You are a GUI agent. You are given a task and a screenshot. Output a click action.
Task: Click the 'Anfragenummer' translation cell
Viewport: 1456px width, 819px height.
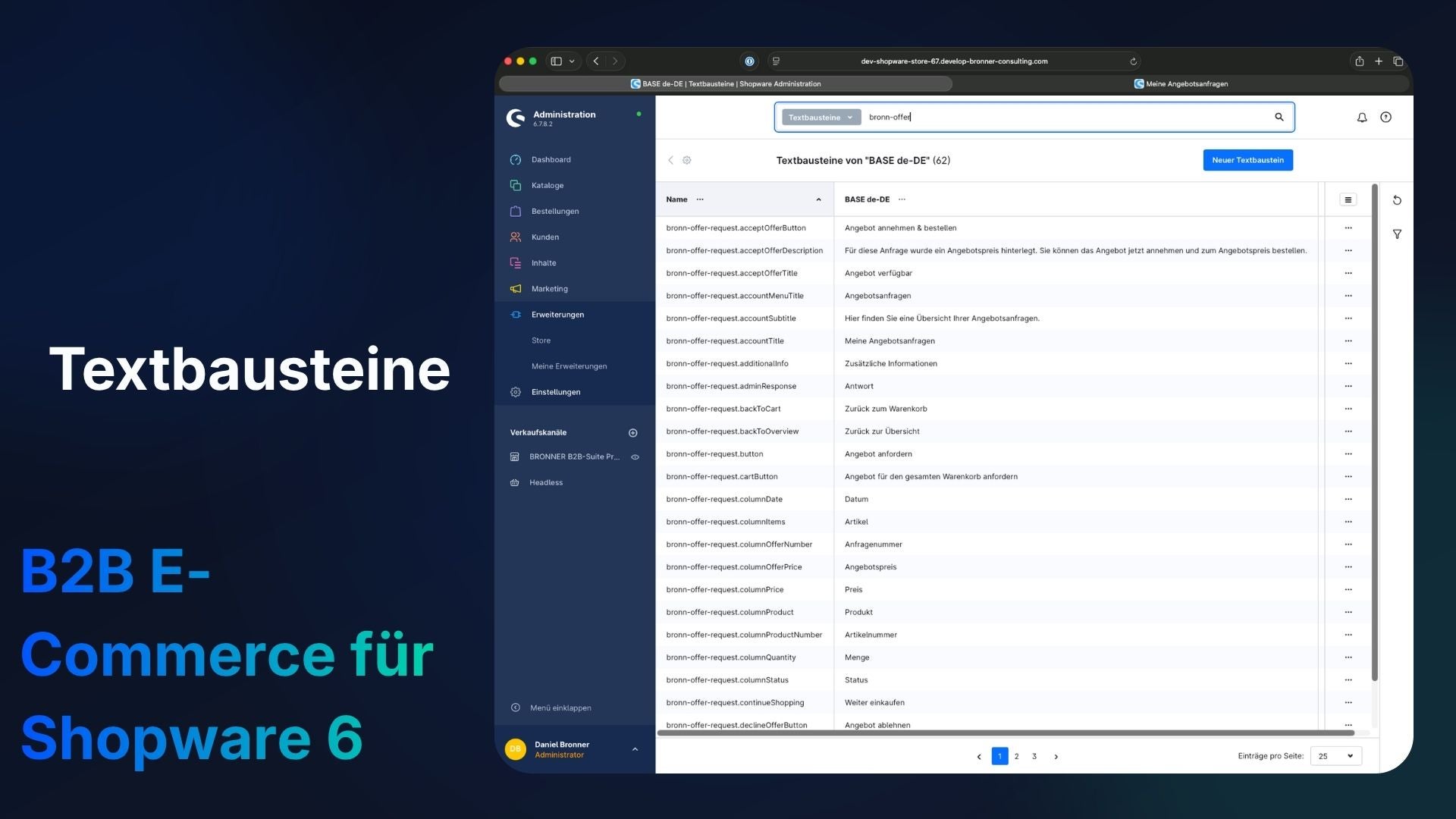(874, 544)
